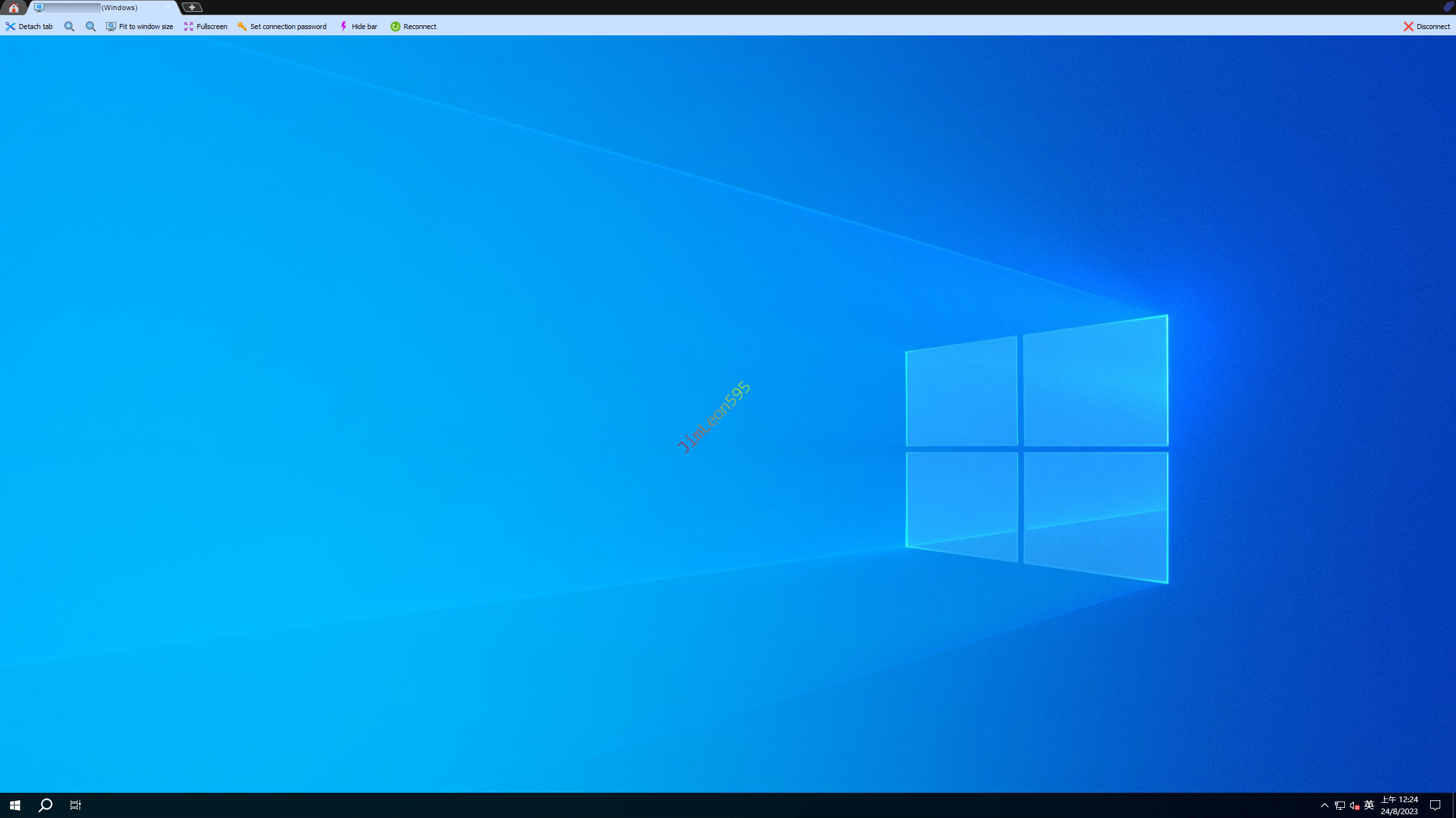Click the network icon in system tray
This screenshot has width=1456, height=818.
click(x=1340, y=805)
